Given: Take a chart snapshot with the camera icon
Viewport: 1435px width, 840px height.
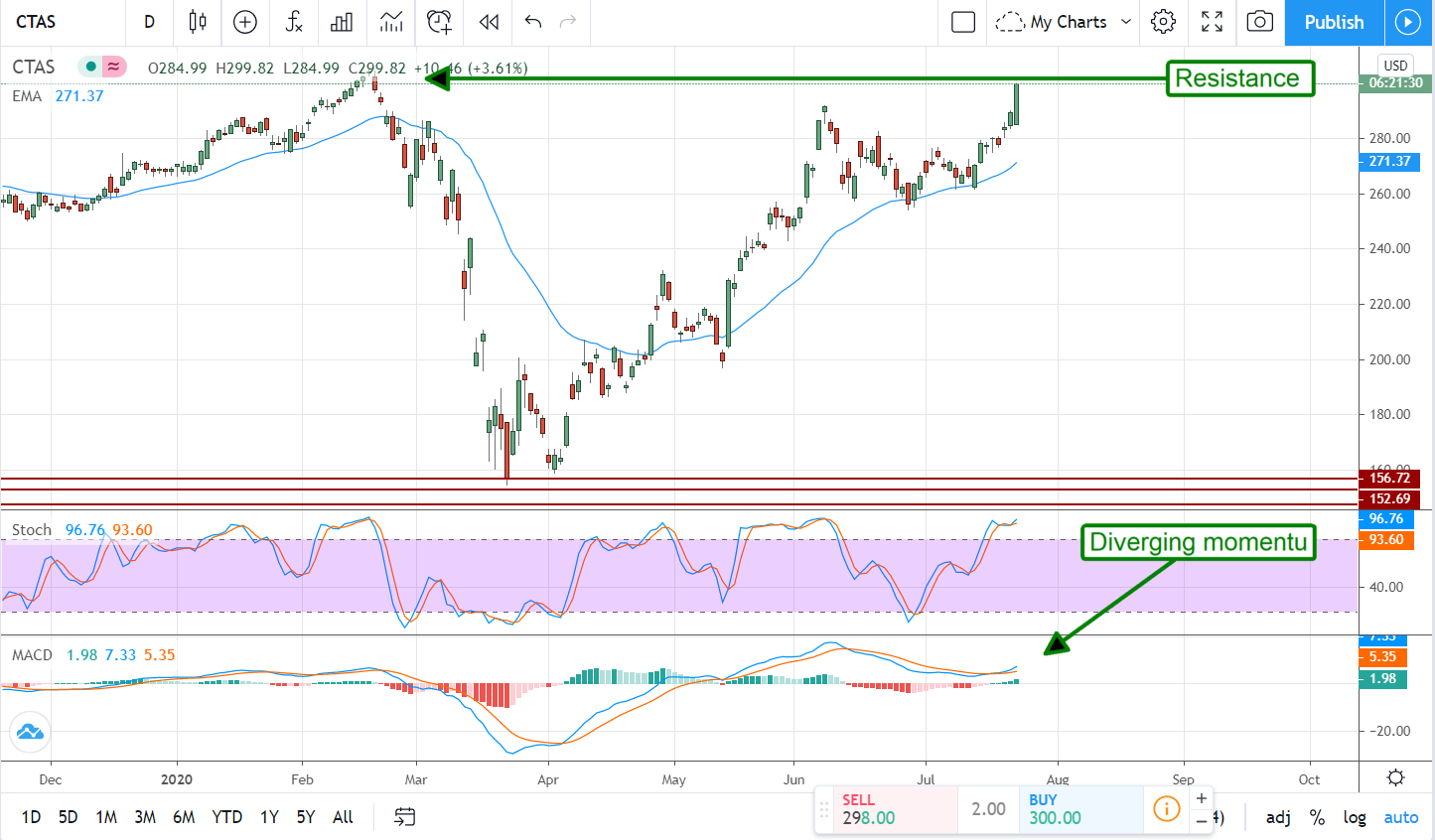Looking at the screenshot, I should [x=1259, y=22].
